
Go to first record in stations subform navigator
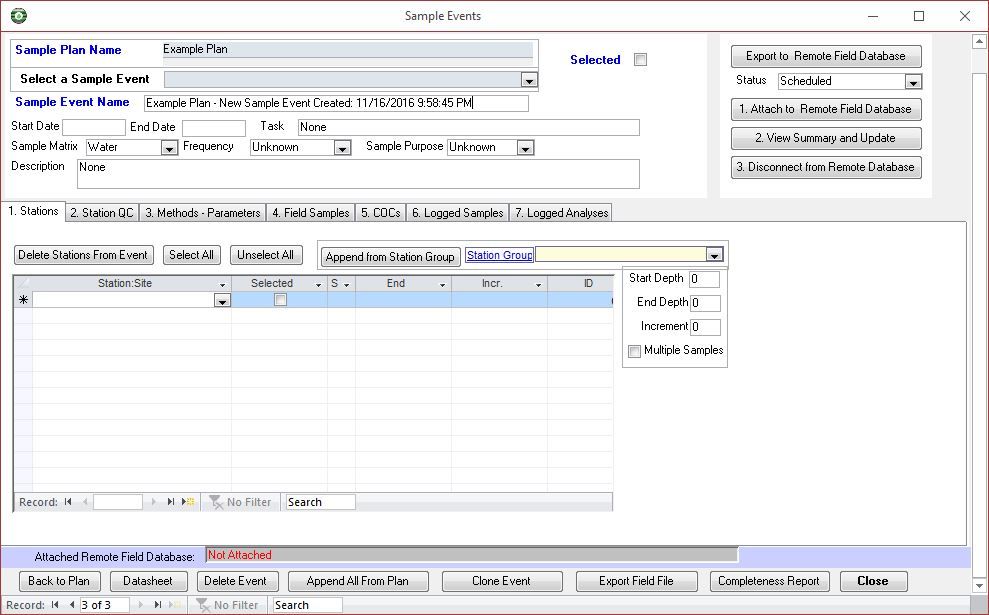(x=68, y=502)
